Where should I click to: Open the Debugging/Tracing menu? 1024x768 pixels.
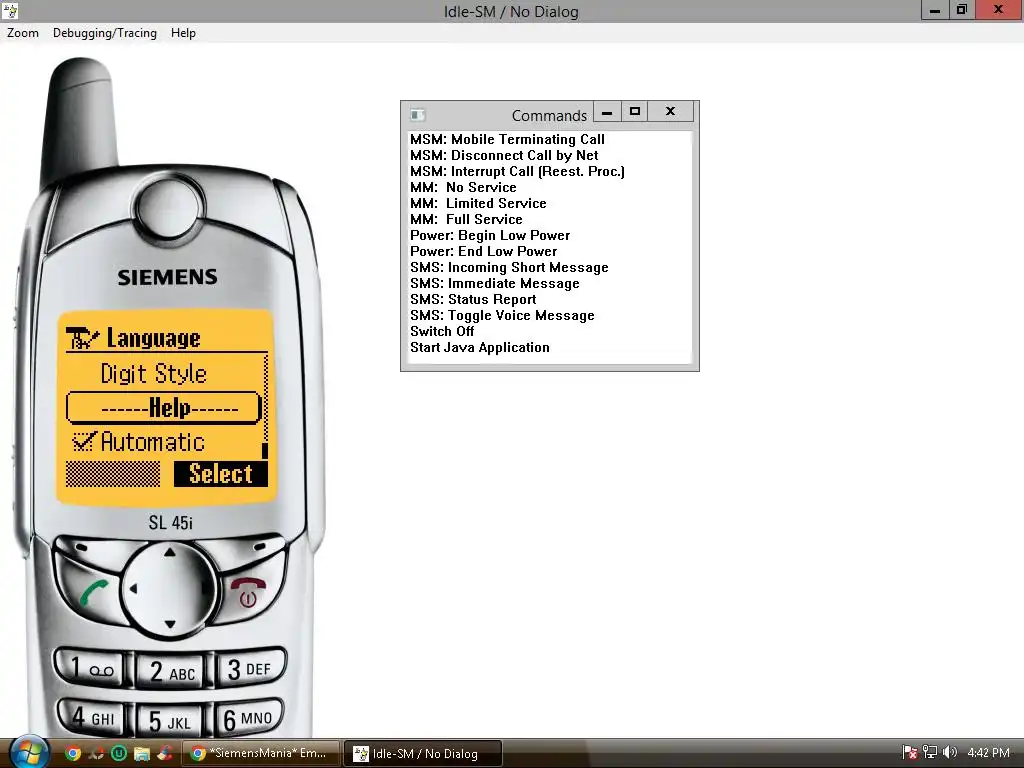point(104,33)
